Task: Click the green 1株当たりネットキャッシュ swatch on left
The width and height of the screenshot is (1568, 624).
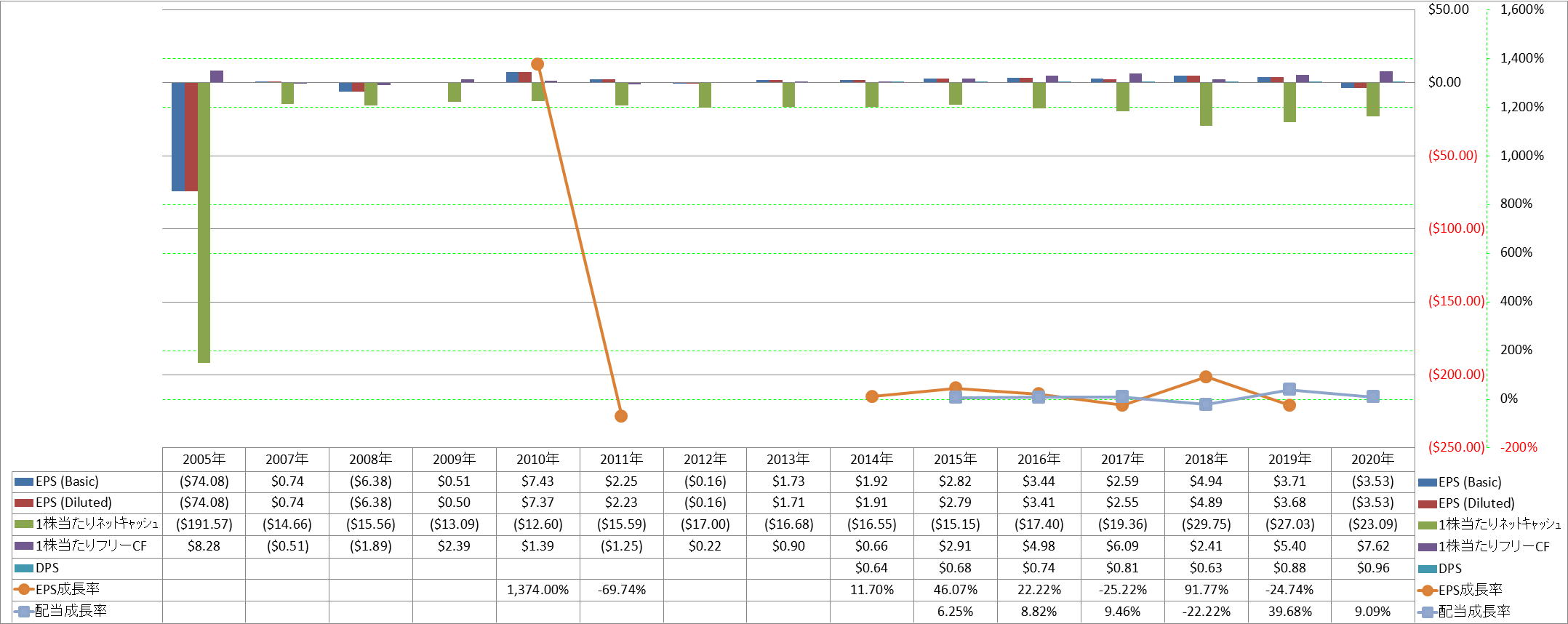Action: click(x=24, y=524)
